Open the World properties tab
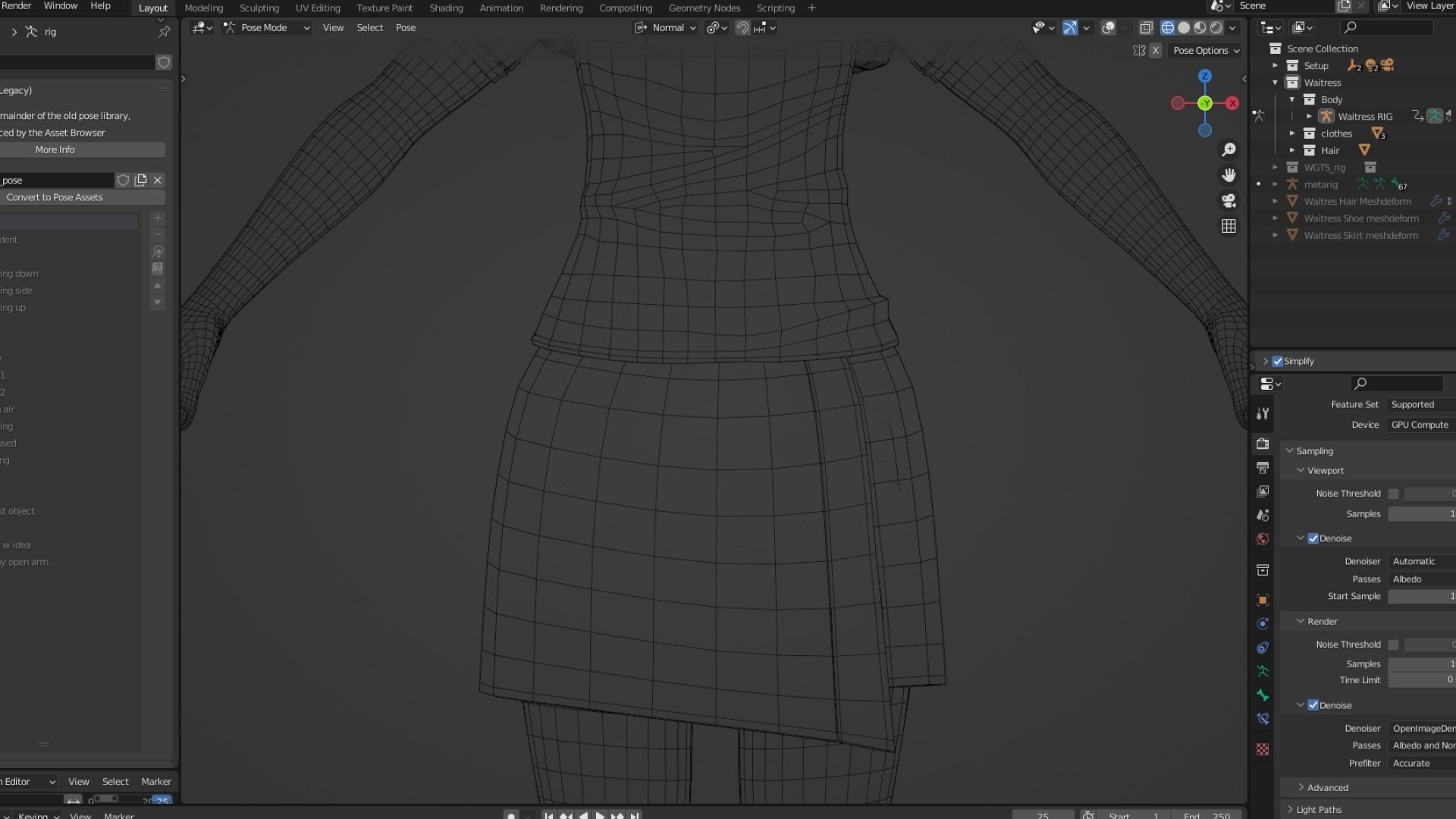This screenshot has width=1456, height=819. point(1263,539)
